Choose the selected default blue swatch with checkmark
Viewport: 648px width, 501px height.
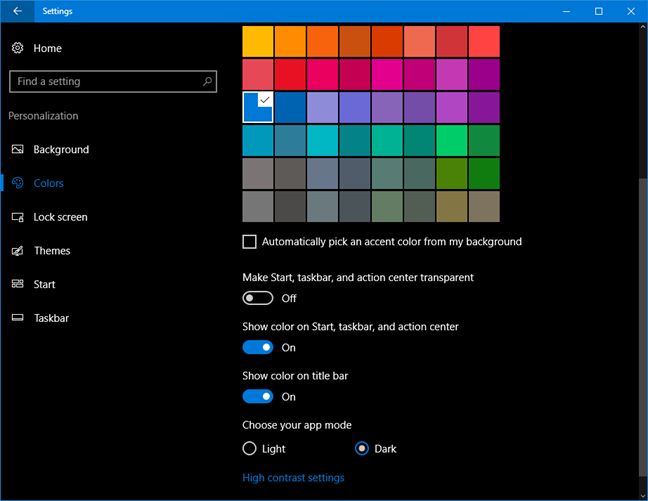coord(258,107)
